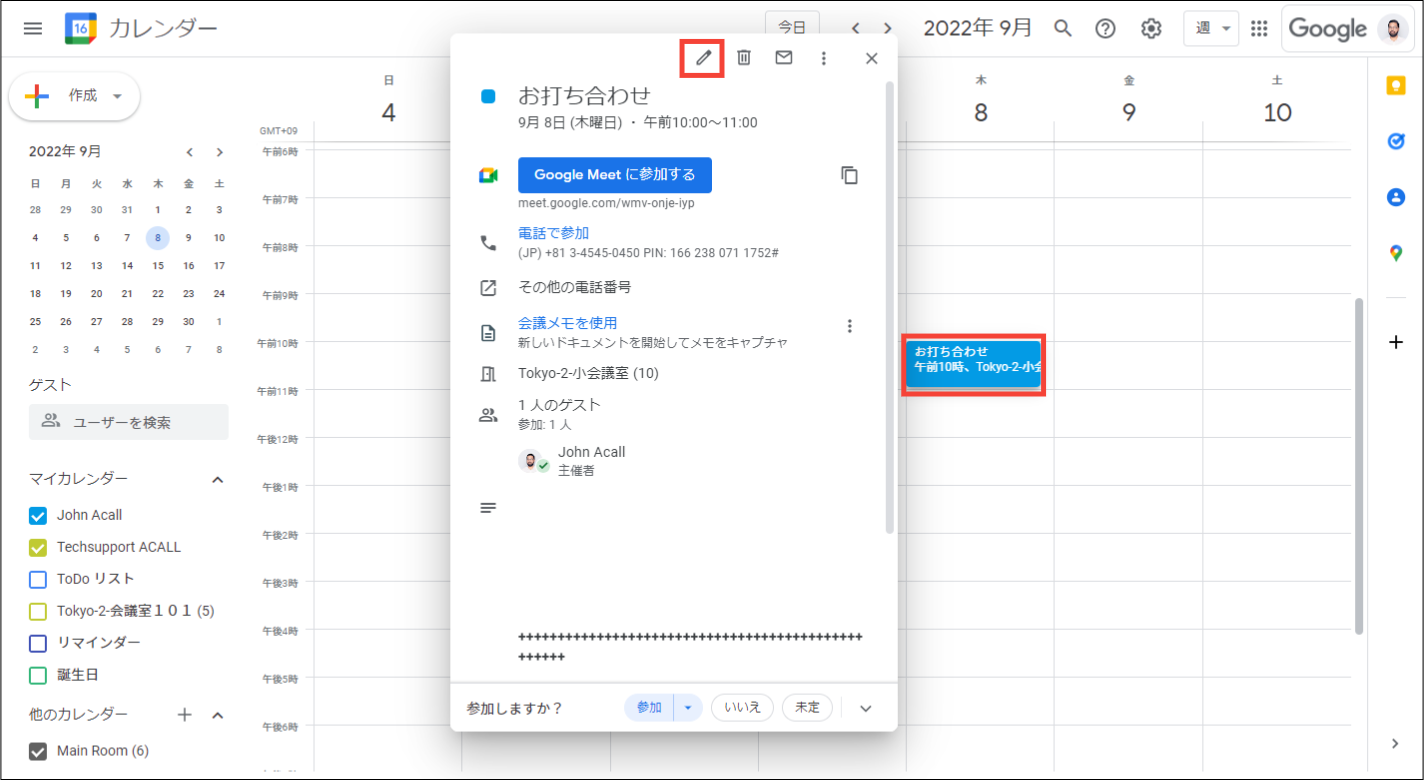This screenshot has width=1424, height=780.
Task: Click 会議メモを使用 link
Action: pos(567,323)
